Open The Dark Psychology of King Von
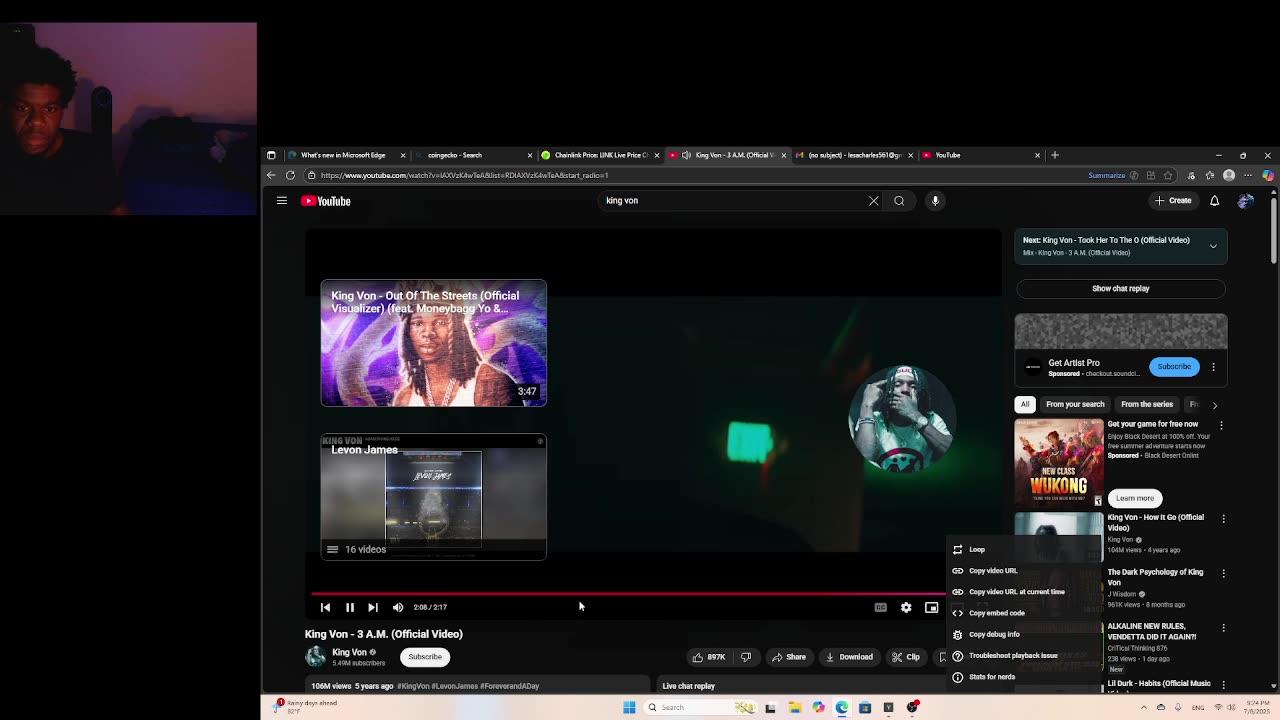This screenshot has height=720, width=1280. [1155, 577]
